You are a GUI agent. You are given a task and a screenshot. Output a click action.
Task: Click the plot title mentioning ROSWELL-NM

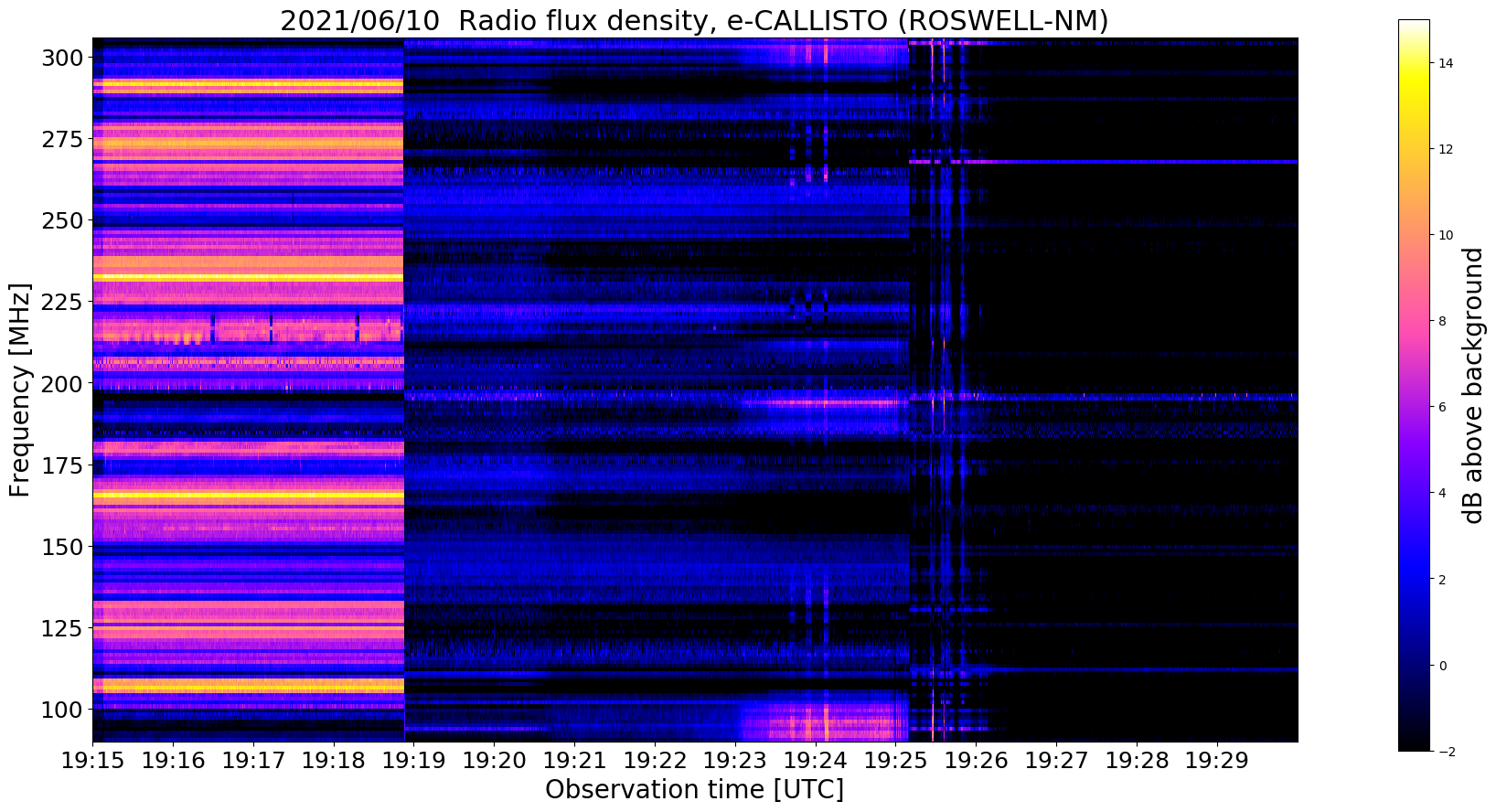pyautogui.click(x=694, y=20)
